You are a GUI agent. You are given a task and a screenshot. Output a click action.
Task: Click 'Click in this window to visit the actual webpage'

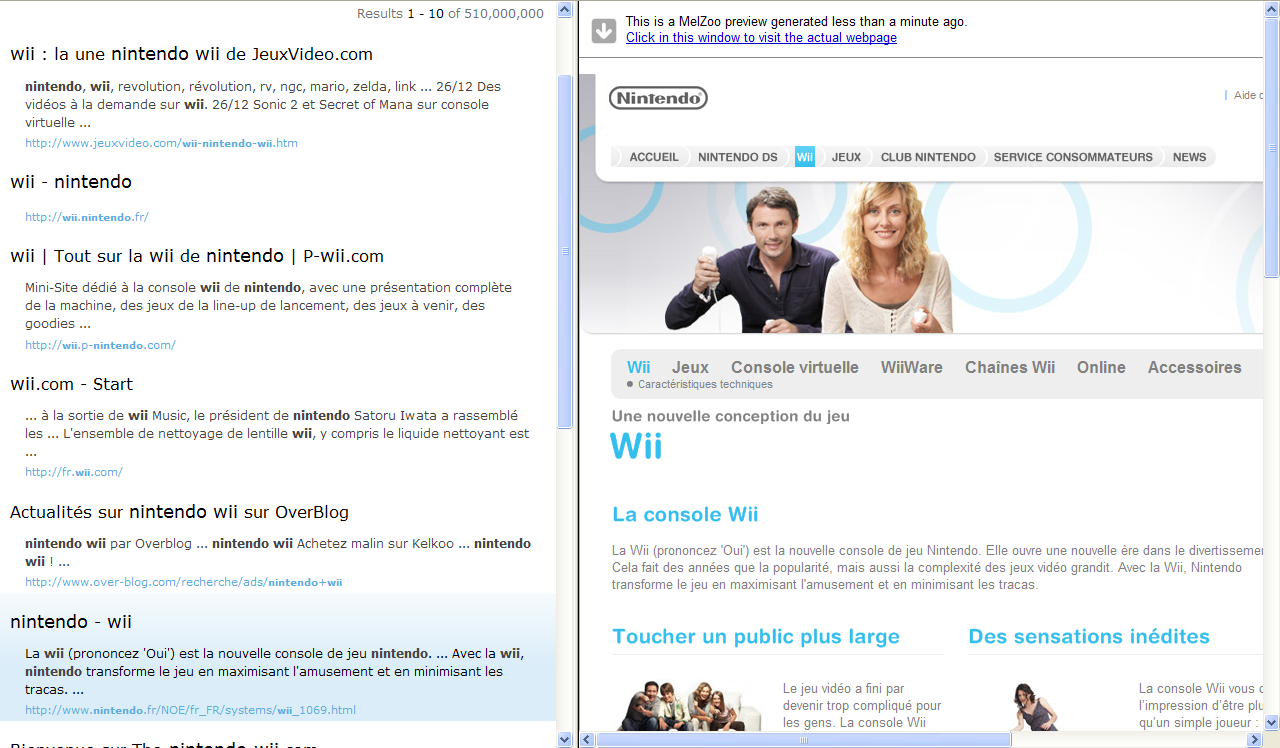pyautogui.click(x=761, y=38)
